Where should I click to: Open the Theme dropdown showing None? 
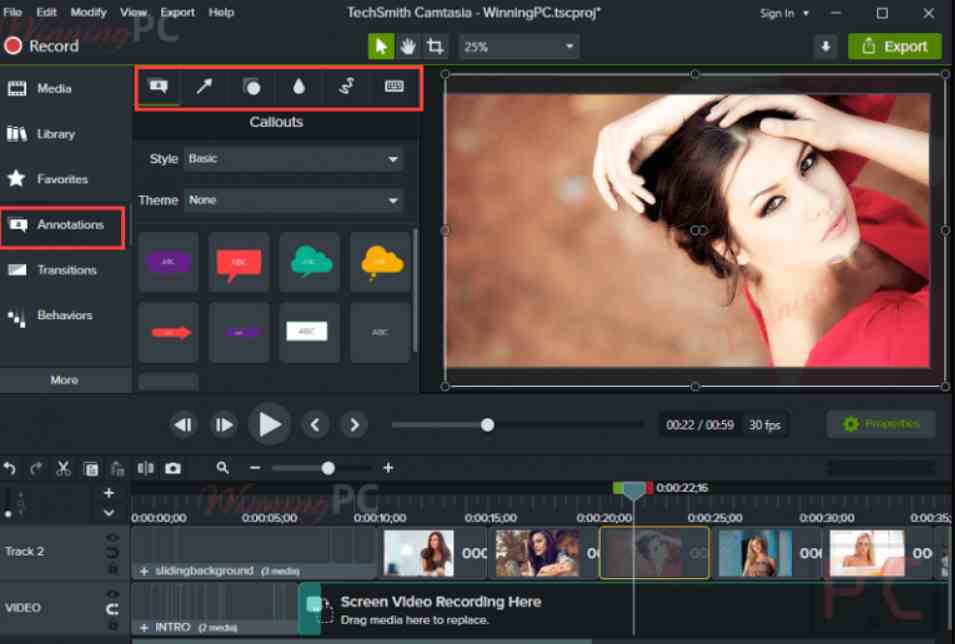(x=293, y=200)
